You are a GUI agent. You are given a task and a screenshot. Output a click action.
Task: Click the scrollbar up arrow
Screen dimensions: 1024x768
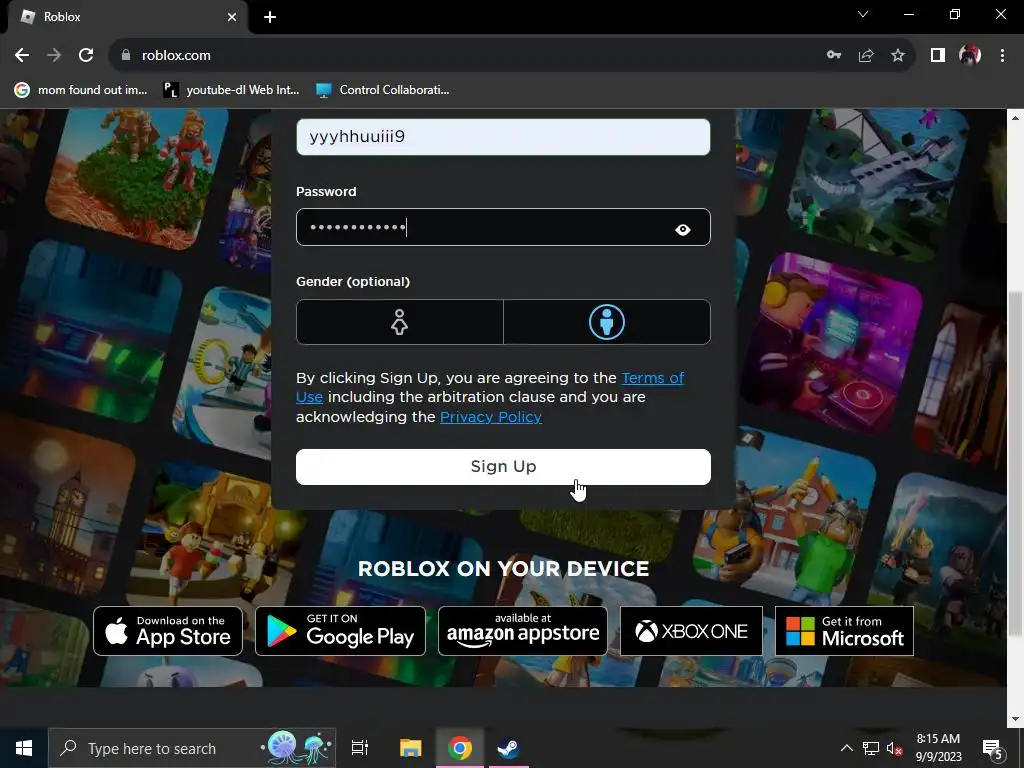click(x=1015, y=118)
